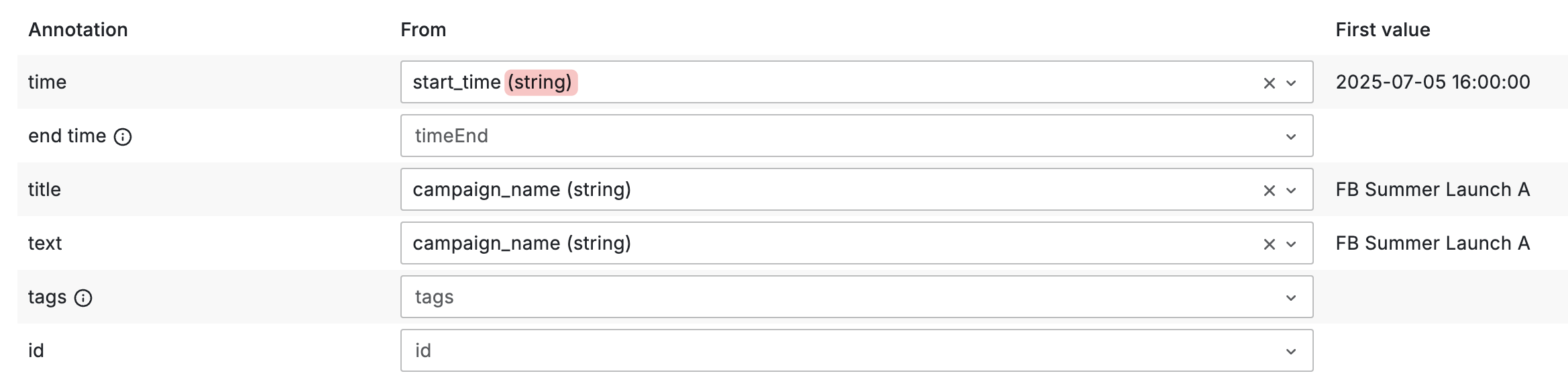Click the campaign_name value in the title field

(x=522, y=189)
